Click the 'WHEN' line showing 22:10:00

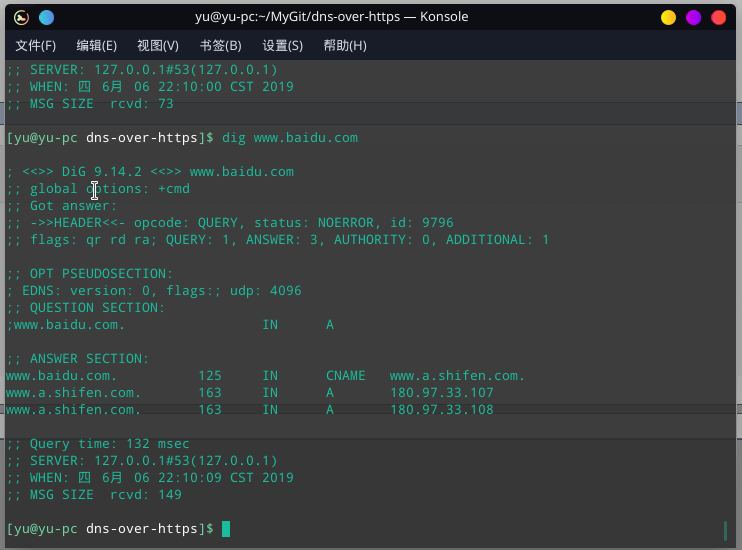[150, 87]
